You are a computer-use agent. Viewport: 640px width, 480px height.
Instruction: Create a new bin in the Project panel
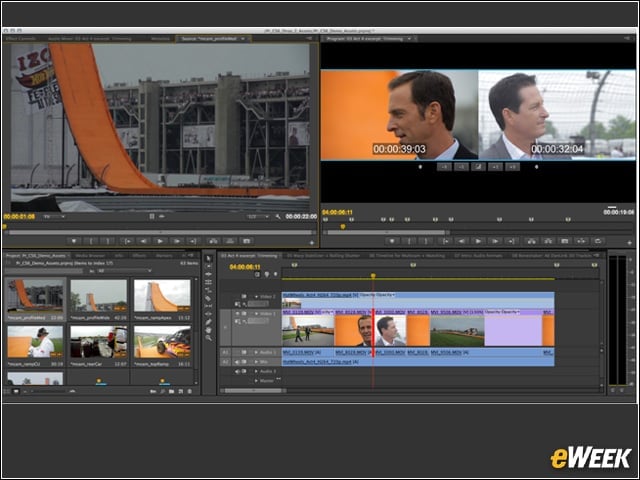172,391
